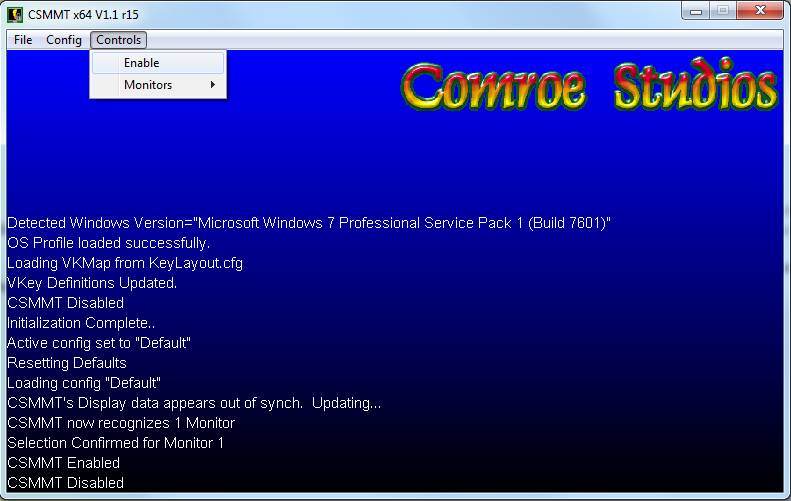Choose Enable from the Controls menu
Screen dimensions: 791x501
point(141,63)
